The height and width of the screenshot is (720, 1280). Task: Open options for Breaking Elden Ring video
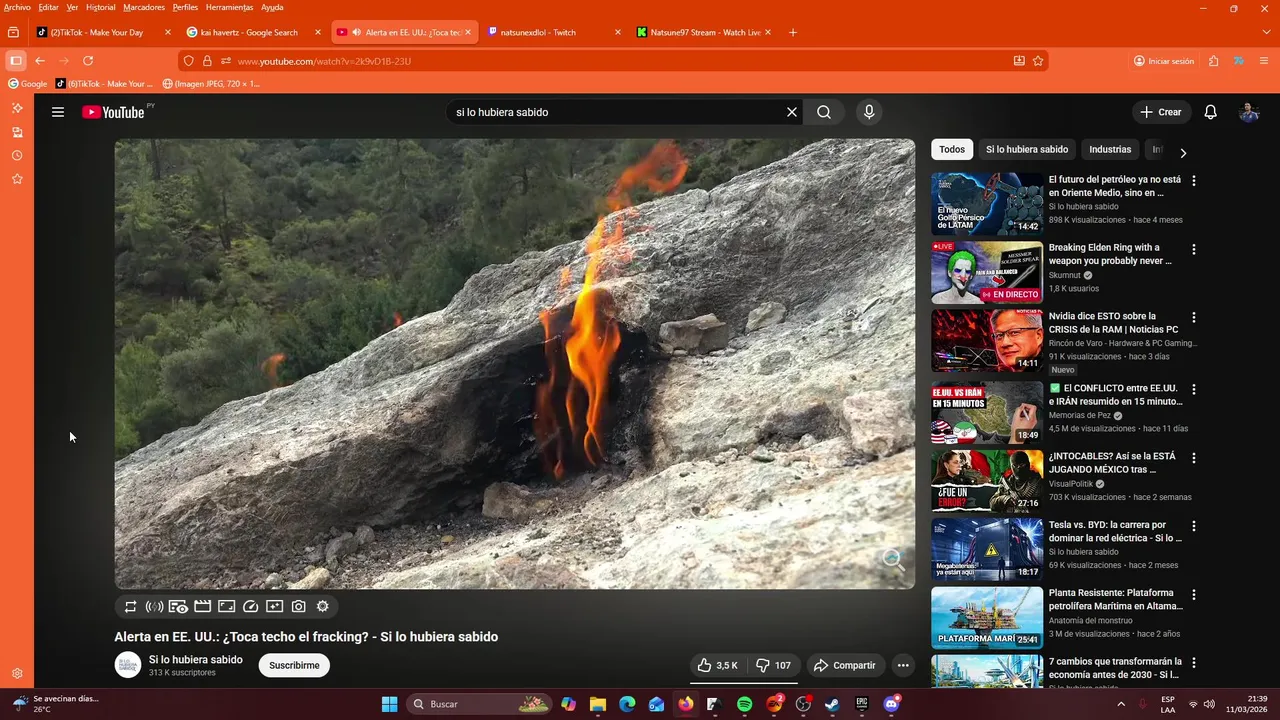(1193, 249)
